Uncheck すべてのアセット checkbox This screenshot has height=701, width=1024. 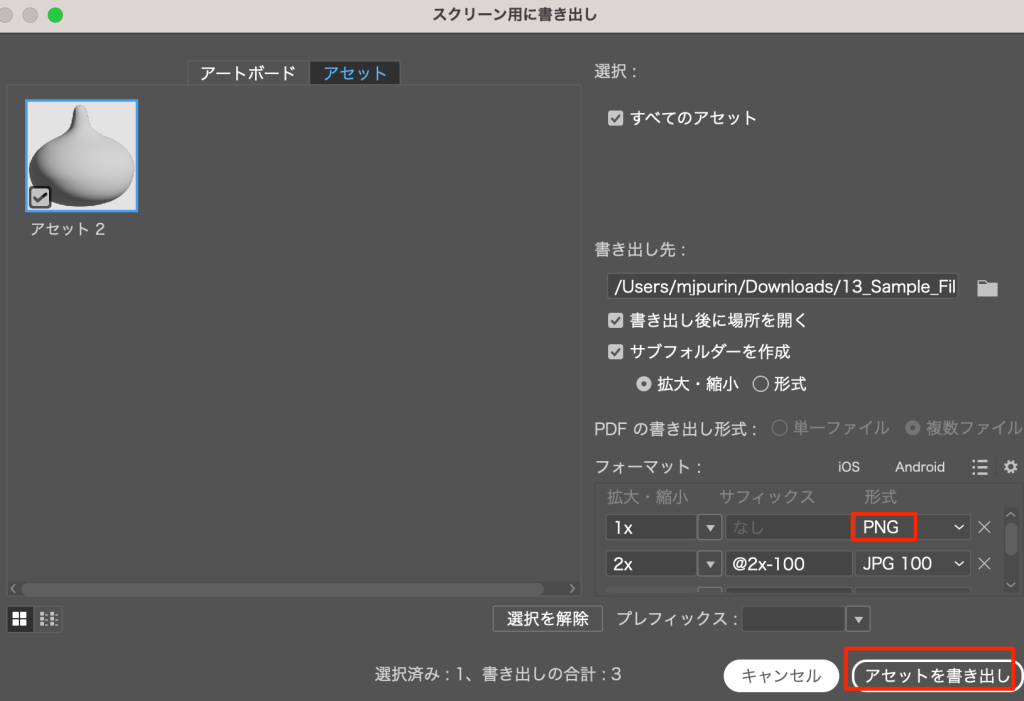[x=616, y=118]
